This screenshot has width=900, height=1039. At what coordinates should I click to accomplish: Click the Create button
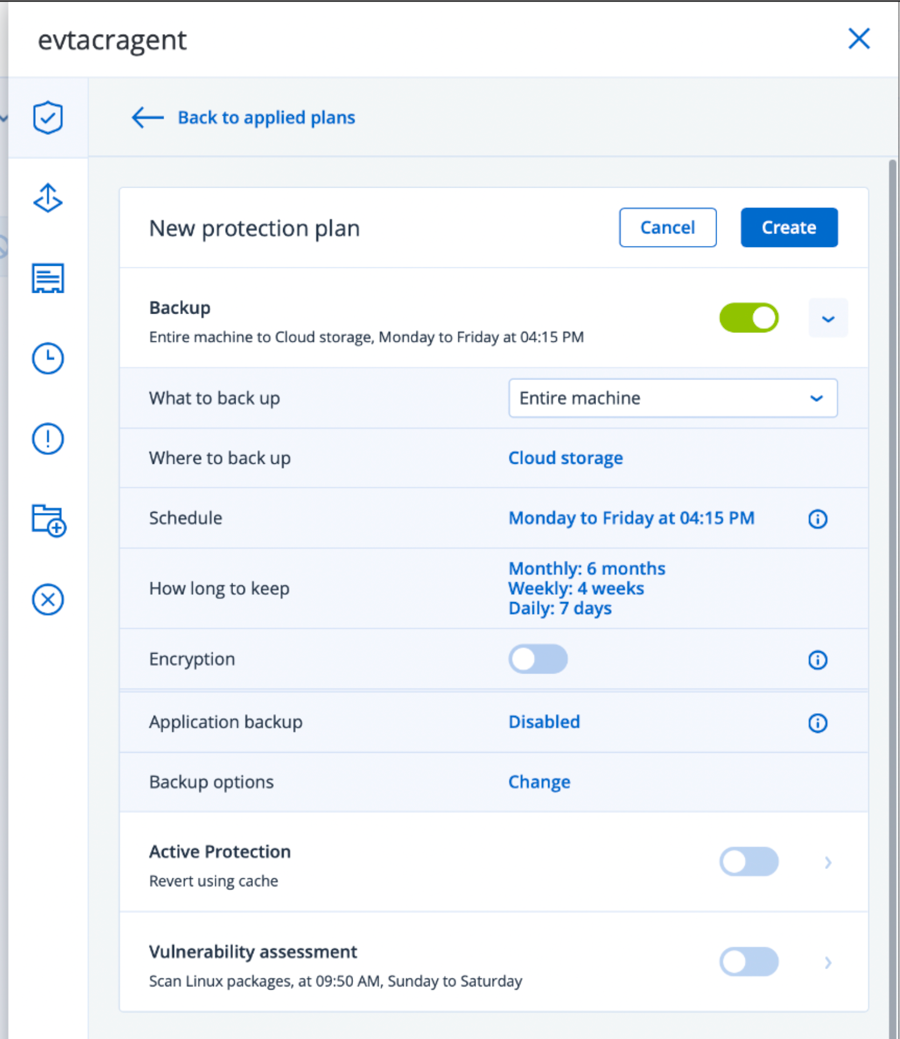coord(789,227)
